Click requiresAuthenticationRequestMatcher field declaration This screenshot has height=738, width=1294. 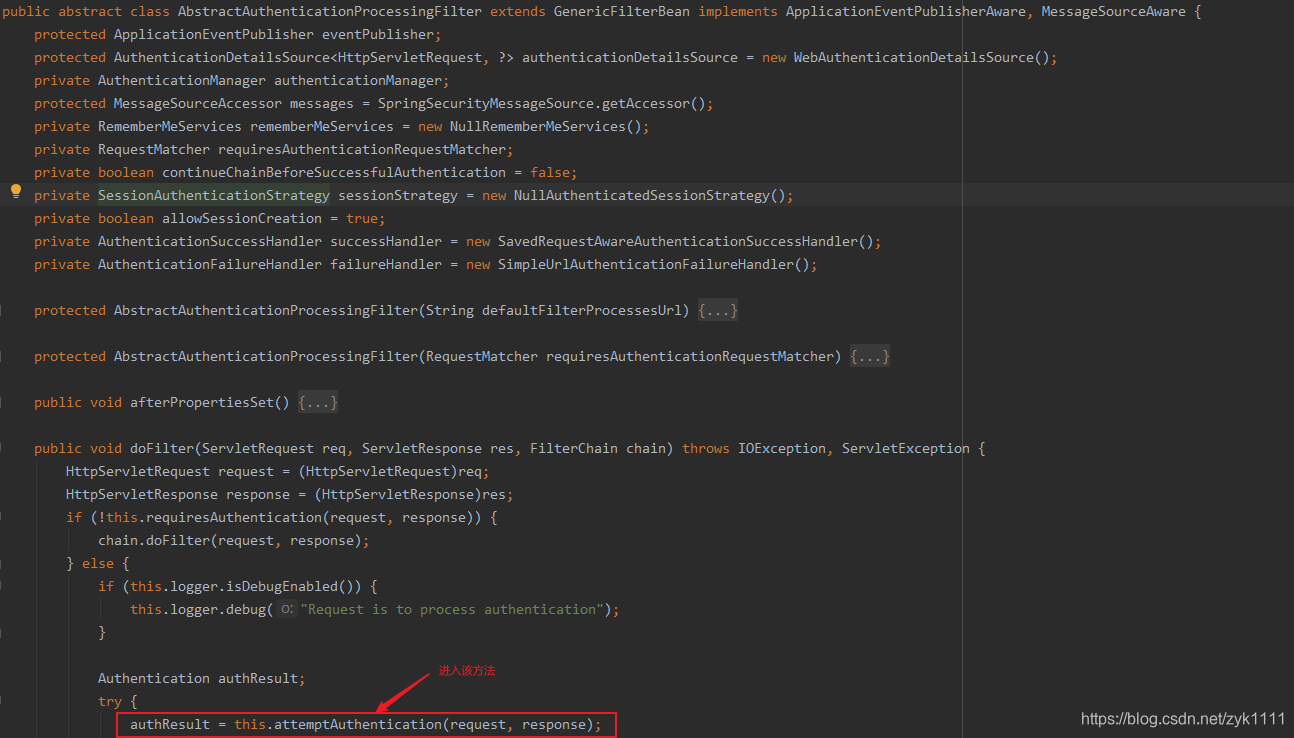[361, 150]
